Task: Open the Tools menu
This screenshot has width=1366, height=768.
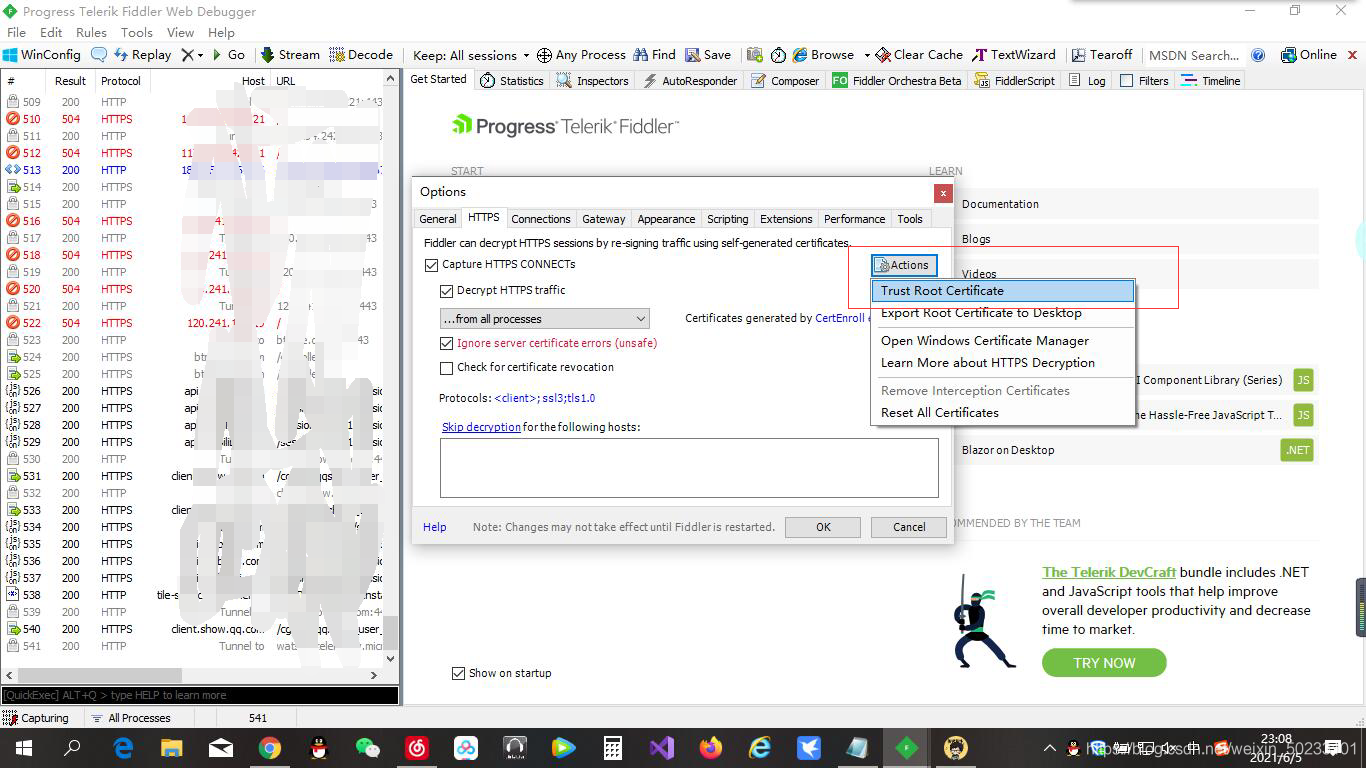Action: coord(137,32)
